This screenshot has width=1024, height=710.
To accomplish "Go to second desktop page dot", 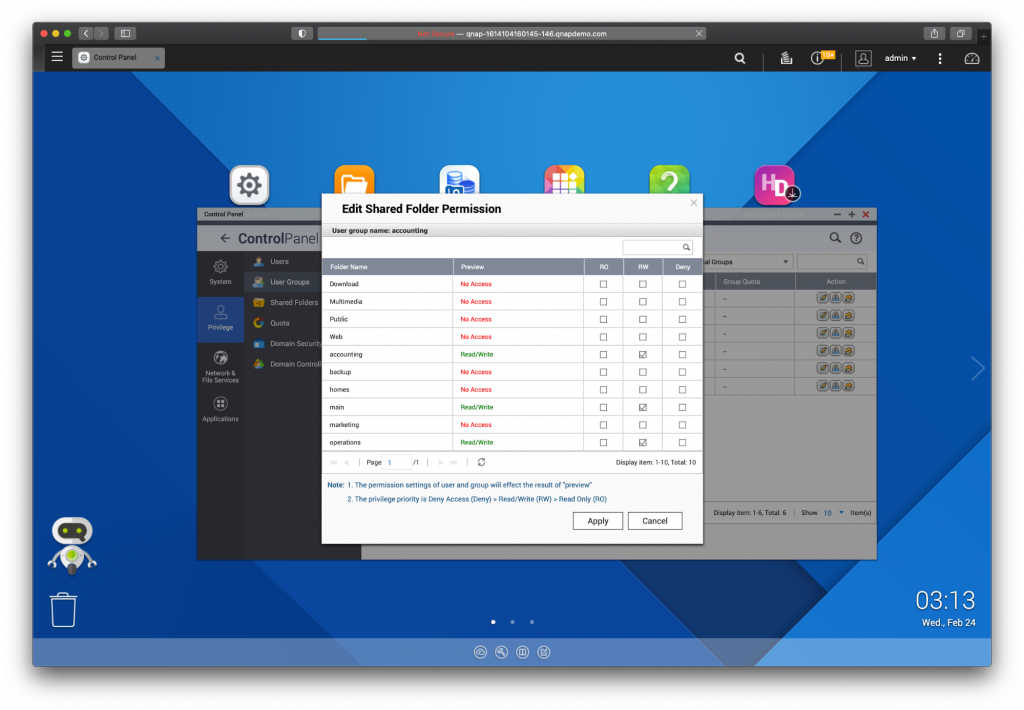I will click(x=513, y=622).
